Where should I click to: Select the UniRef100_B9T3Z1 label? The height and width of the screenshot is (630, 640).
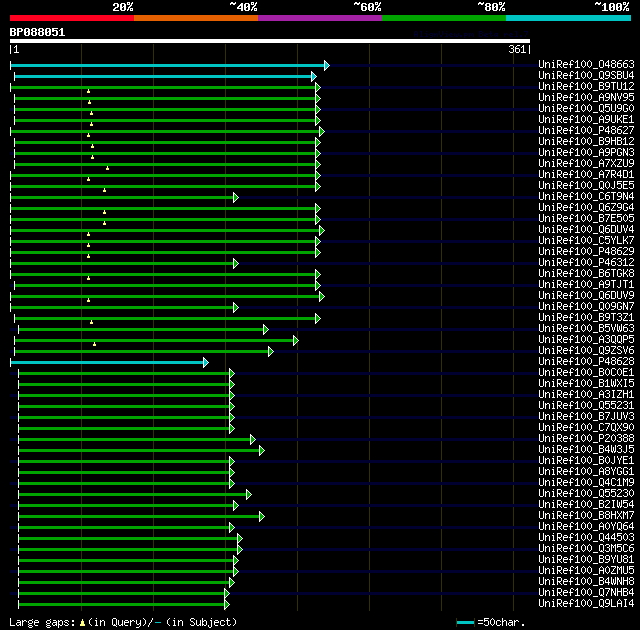[586, 317]
